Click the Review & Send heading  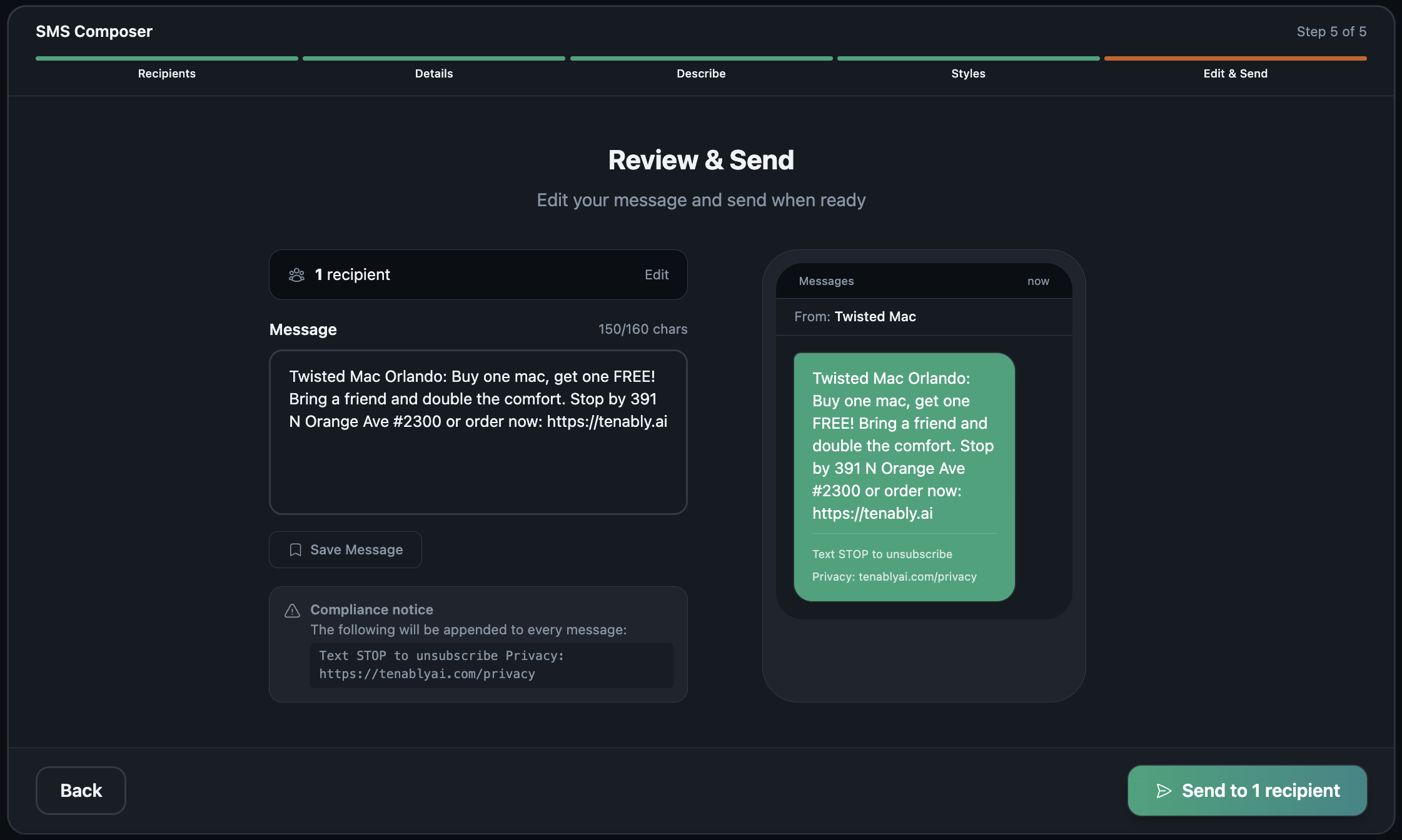click(x=701, y=161)
